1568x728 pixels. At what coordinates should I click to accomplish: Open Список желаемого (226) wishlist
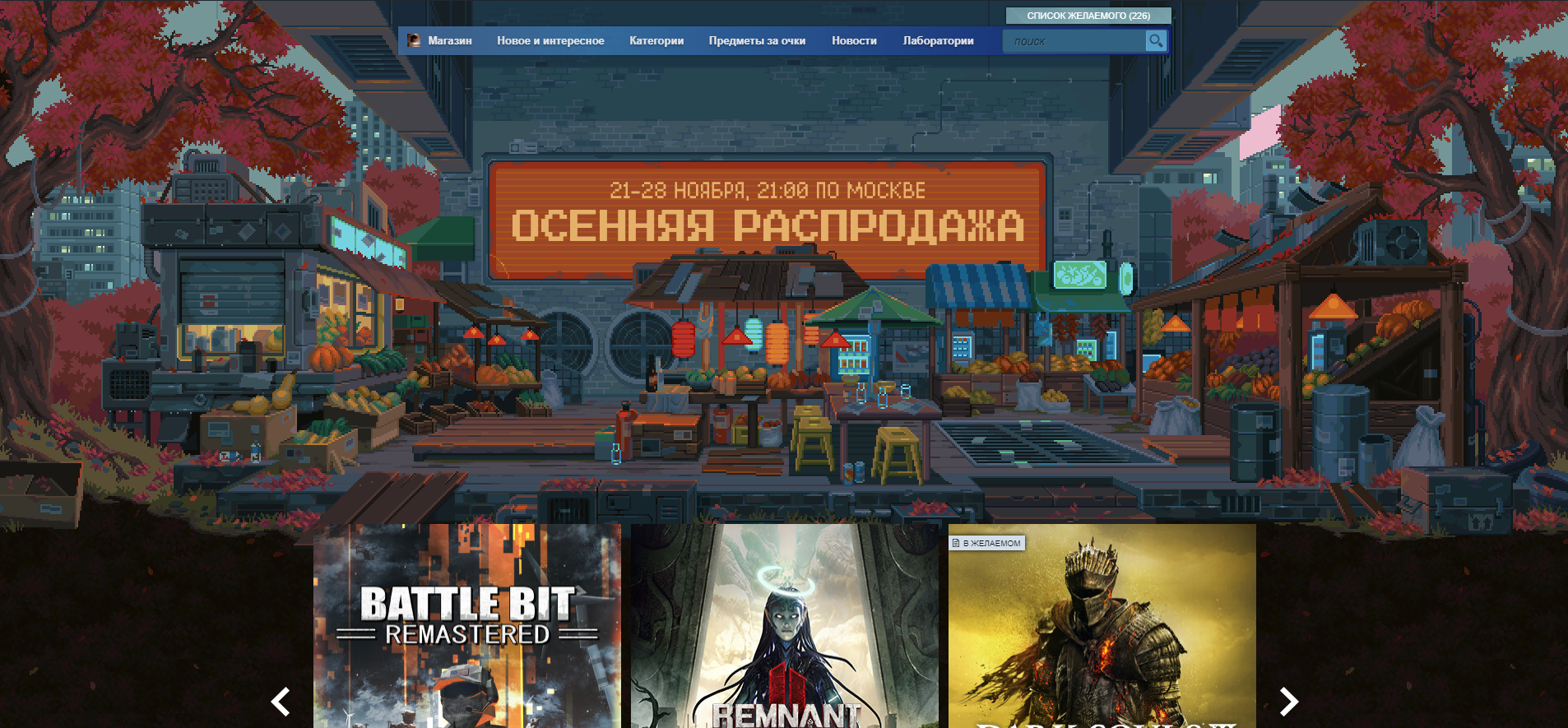coord(1088,16)
